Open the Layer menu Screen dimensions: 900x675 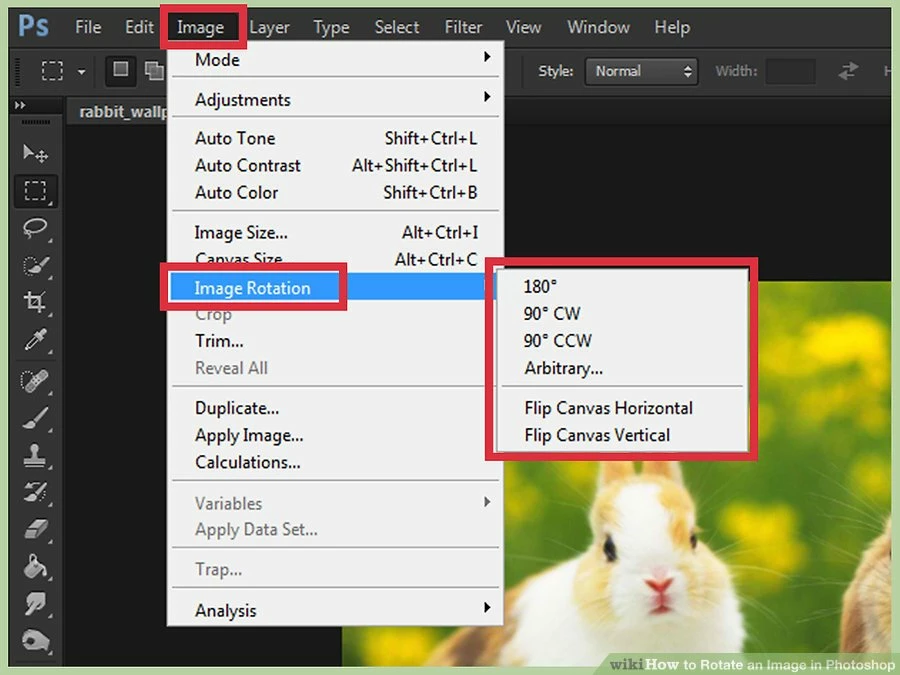[269, 27]
